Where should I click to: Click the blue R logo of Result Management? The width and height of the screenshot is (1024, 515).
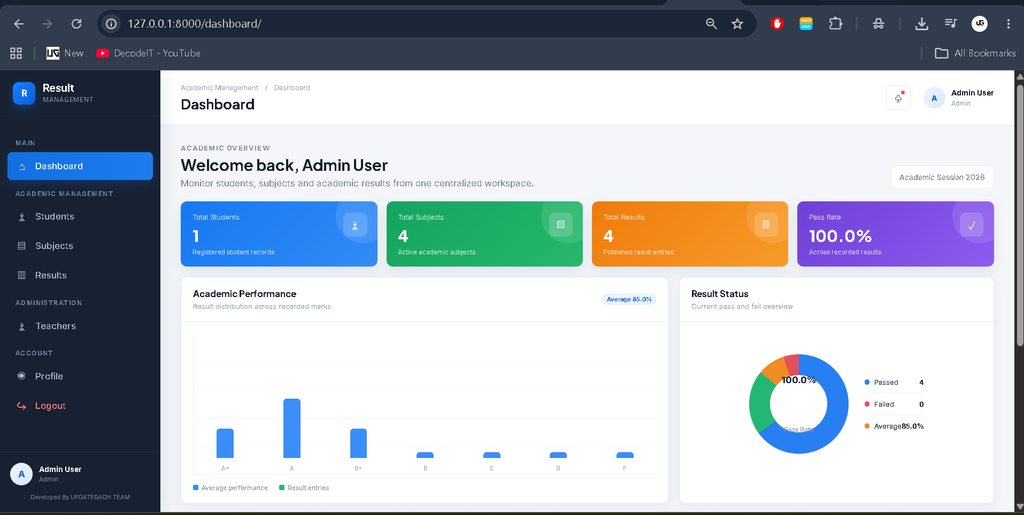pos(24,93)
